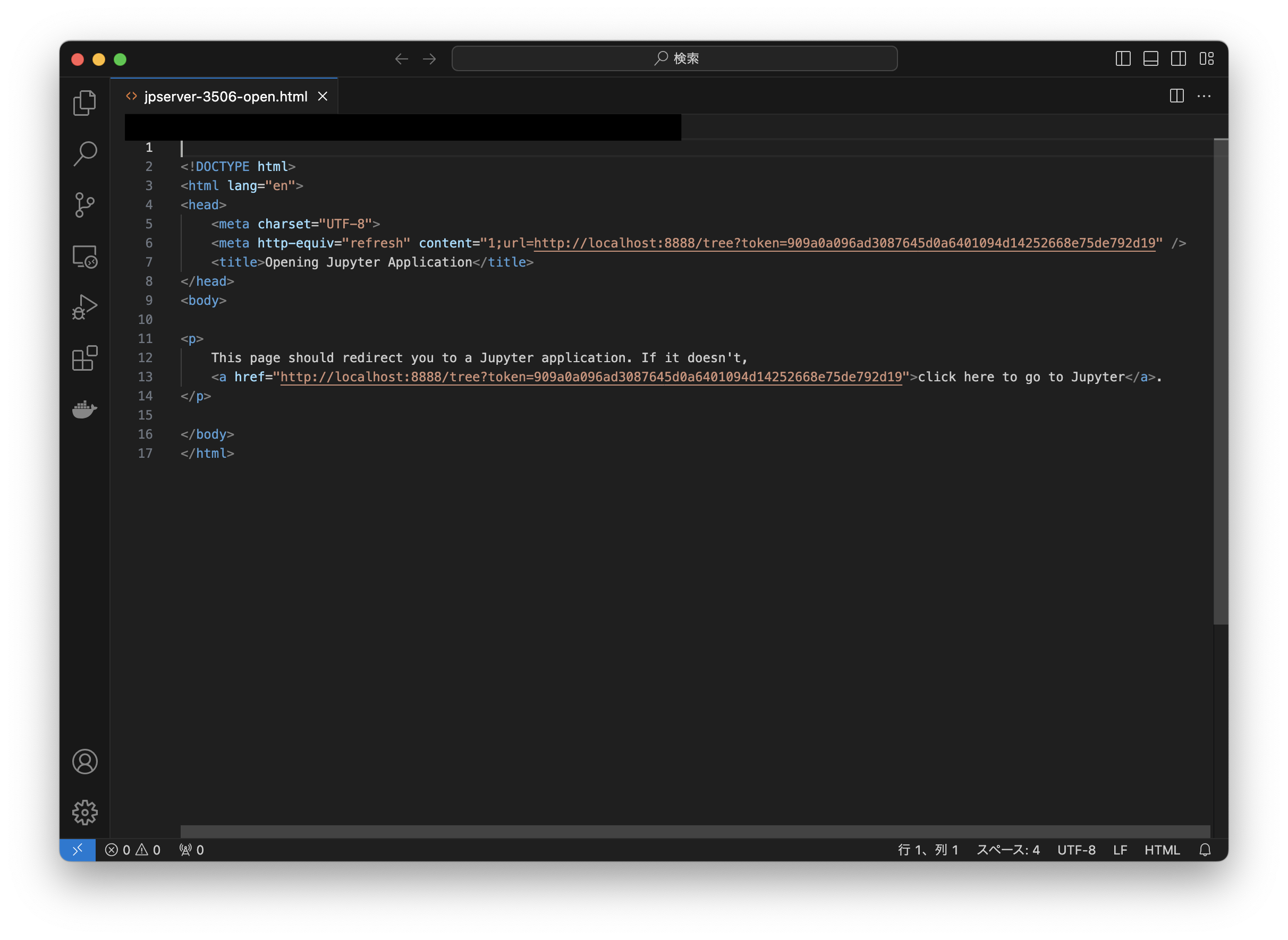Viewport: 1288px width, 940px height.
Task: Open the Run and Debug panel
Action: (84, 307)
